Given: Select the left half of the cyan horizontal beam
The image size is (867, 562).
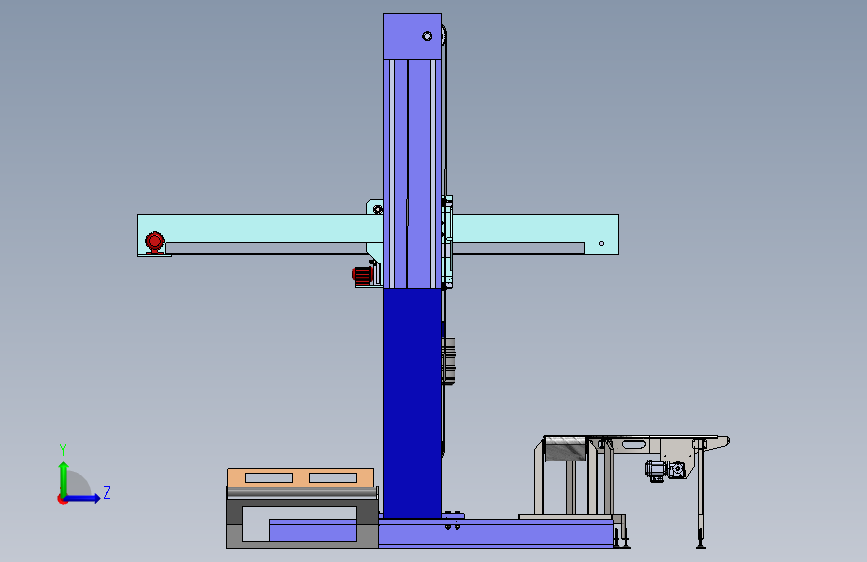Looking at the screenshot, I should pos(260,228).
